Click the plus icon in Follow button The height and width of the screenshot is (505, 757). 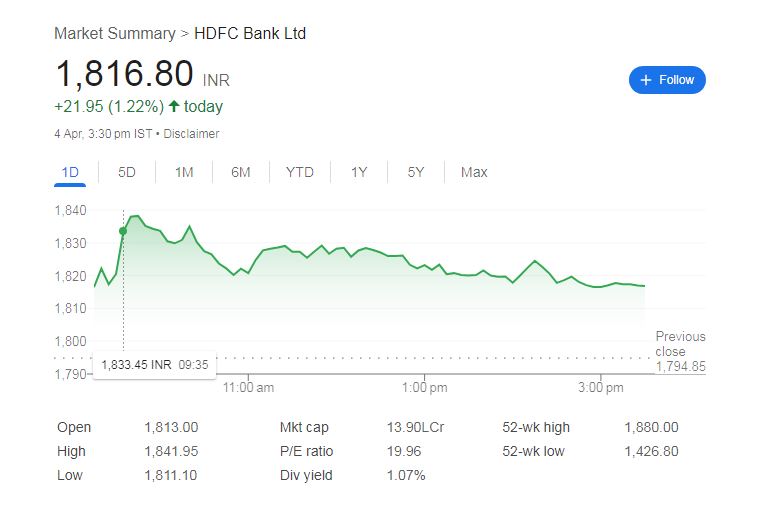646,80
